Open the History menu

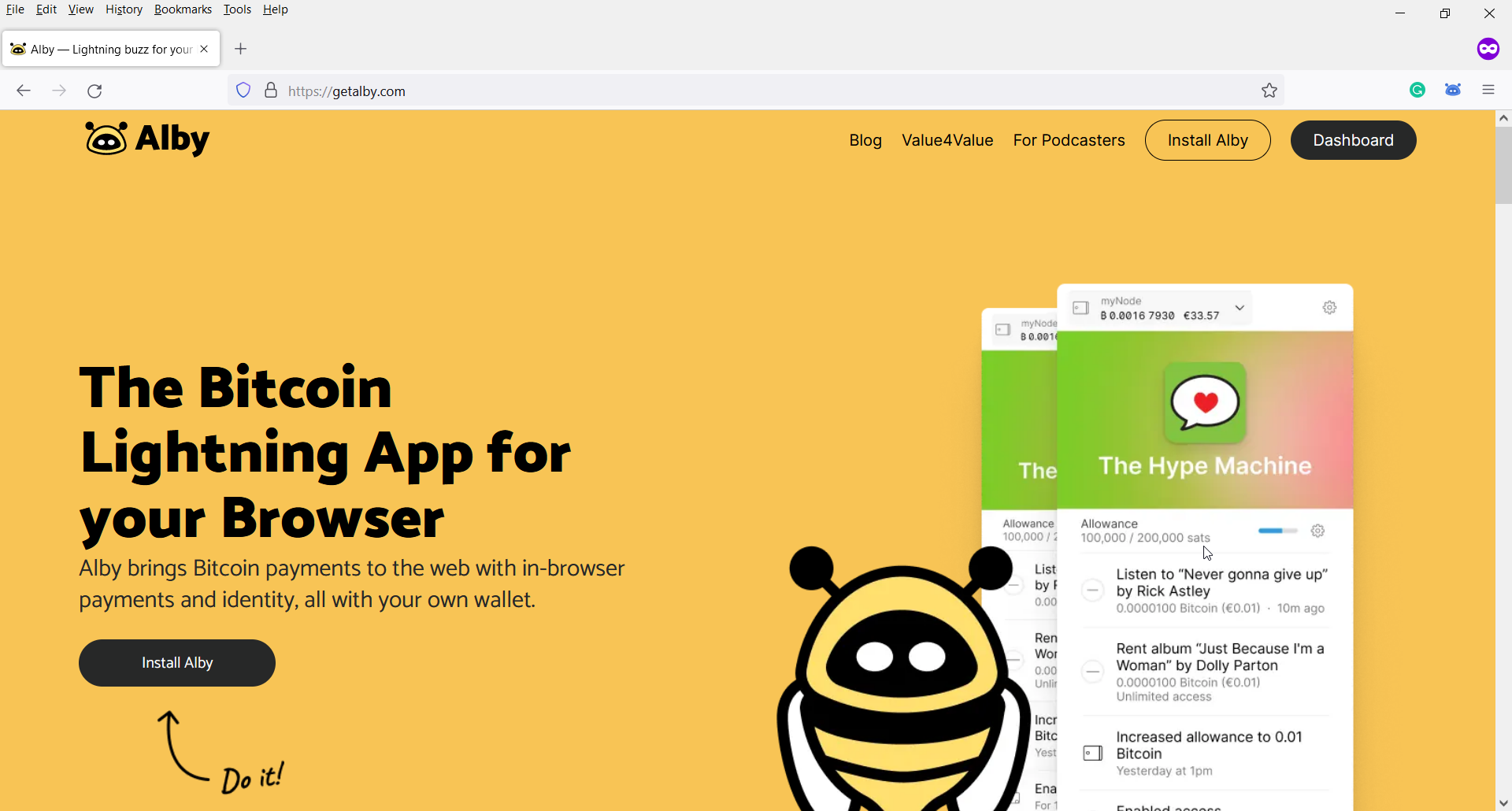[x=124, y=9]
